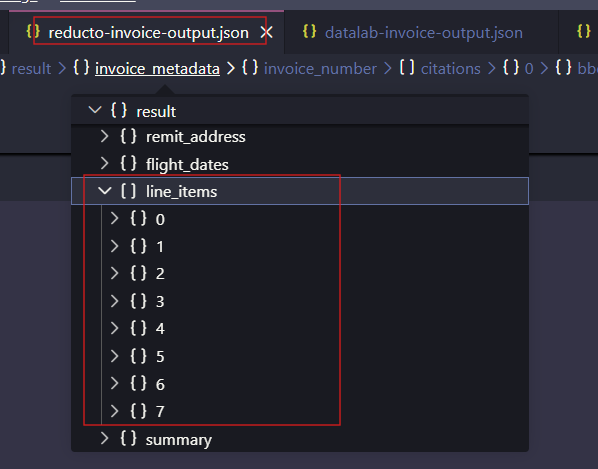Click object icon beside invoice_number breadcrumb
This screenshot has width=598, height=469.
coord(250,67)
